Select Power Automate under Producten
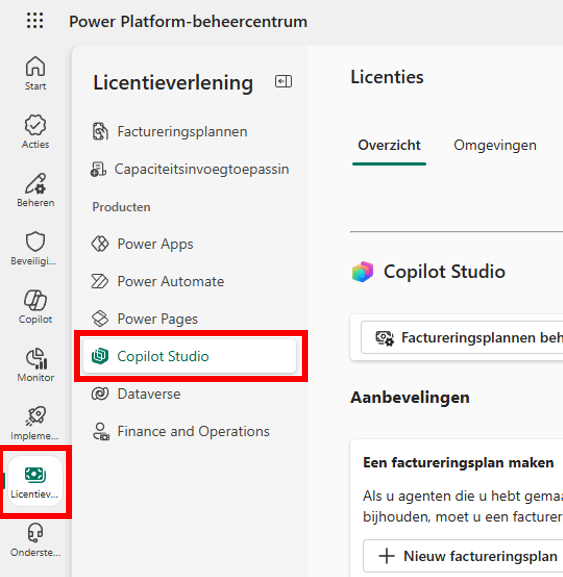This screenshot has height=577, width=563. point(190,281)
